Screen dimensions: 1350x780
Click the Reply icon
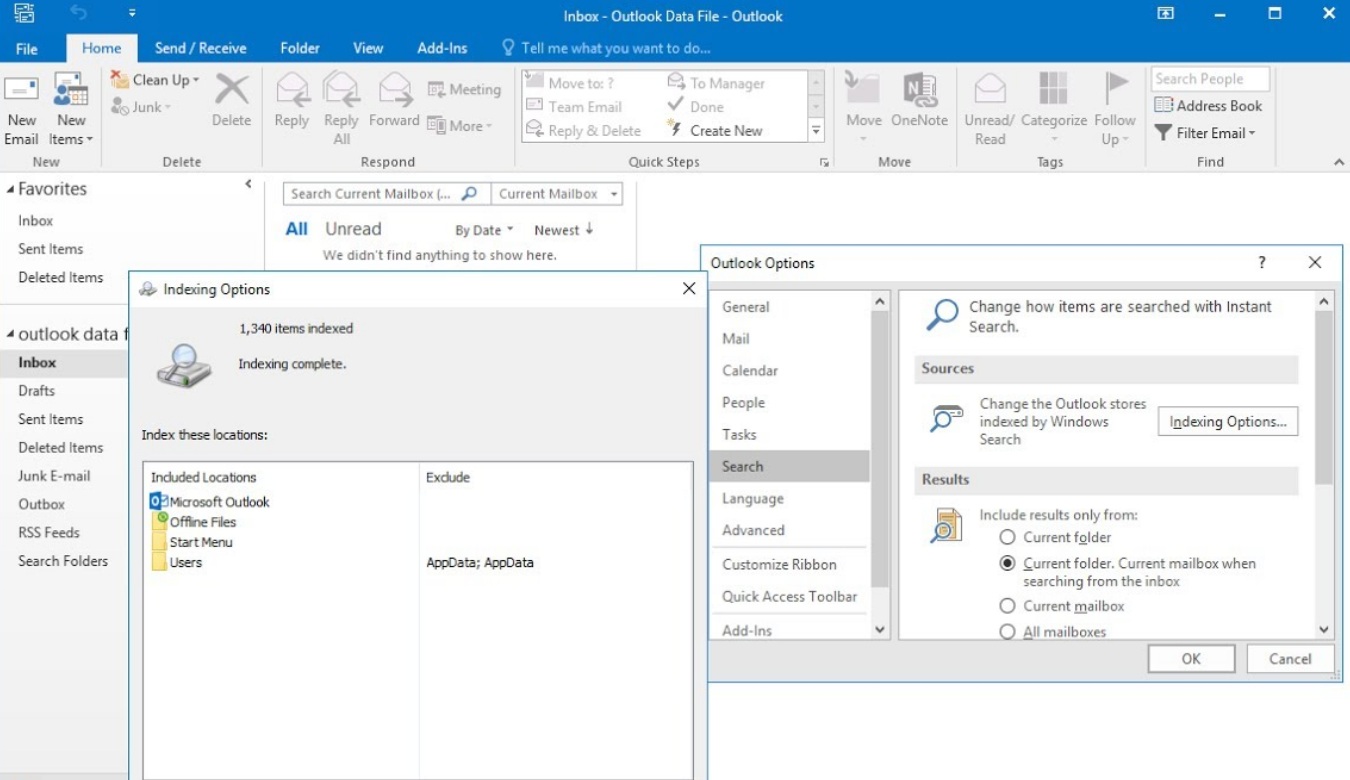pos(291,100)
